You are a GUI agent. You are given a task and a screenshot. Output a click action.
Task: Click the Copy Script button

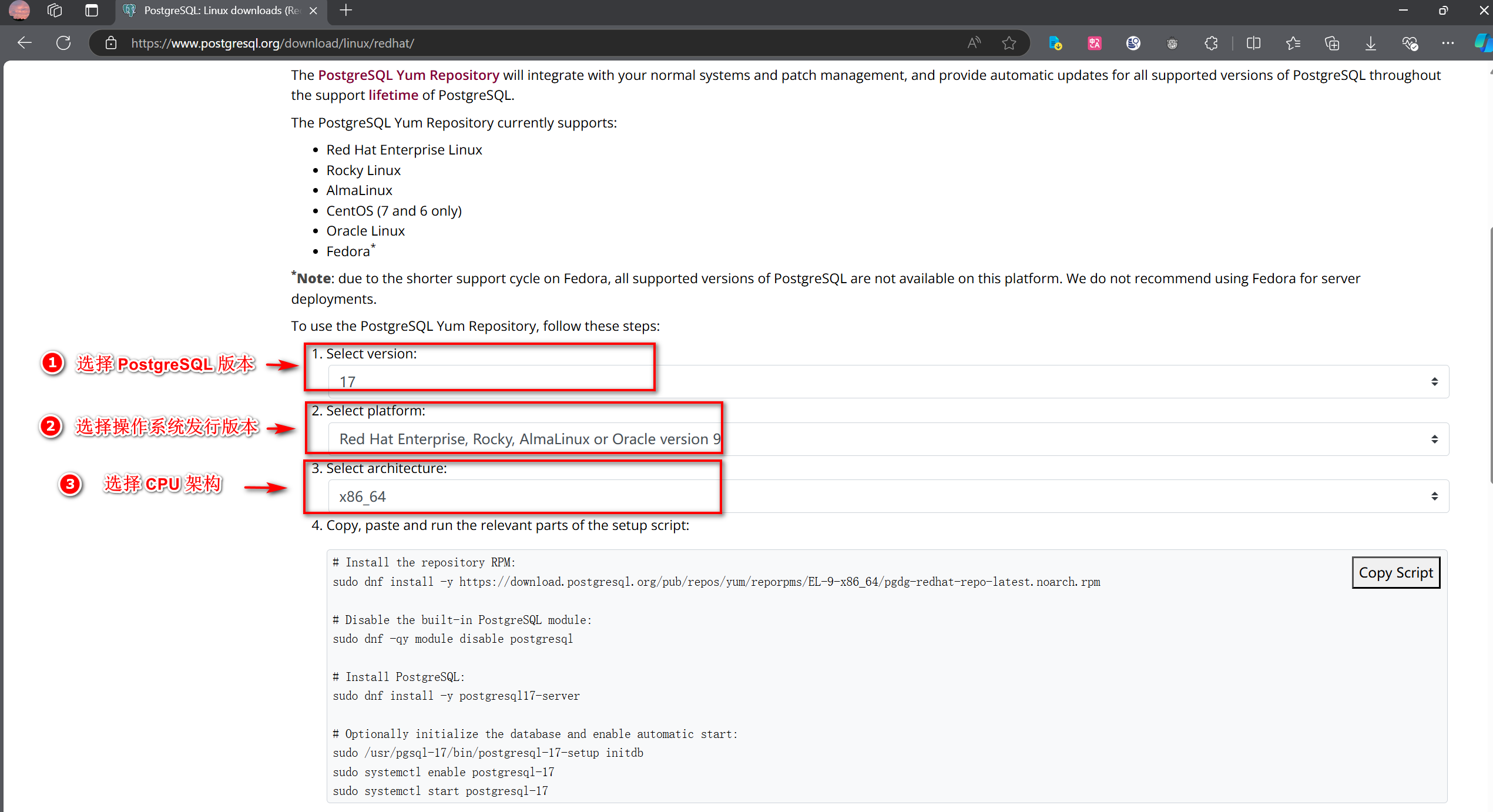click(1395, 573)
